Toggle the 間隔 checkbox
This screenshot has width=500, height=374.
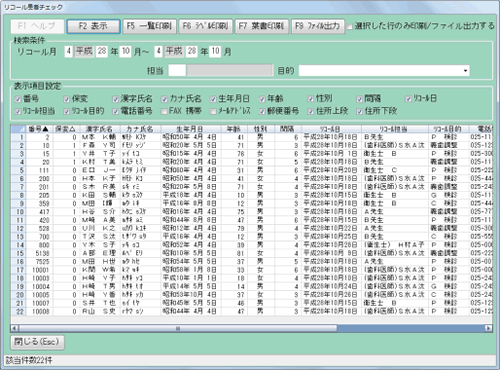tap(359, 99)
